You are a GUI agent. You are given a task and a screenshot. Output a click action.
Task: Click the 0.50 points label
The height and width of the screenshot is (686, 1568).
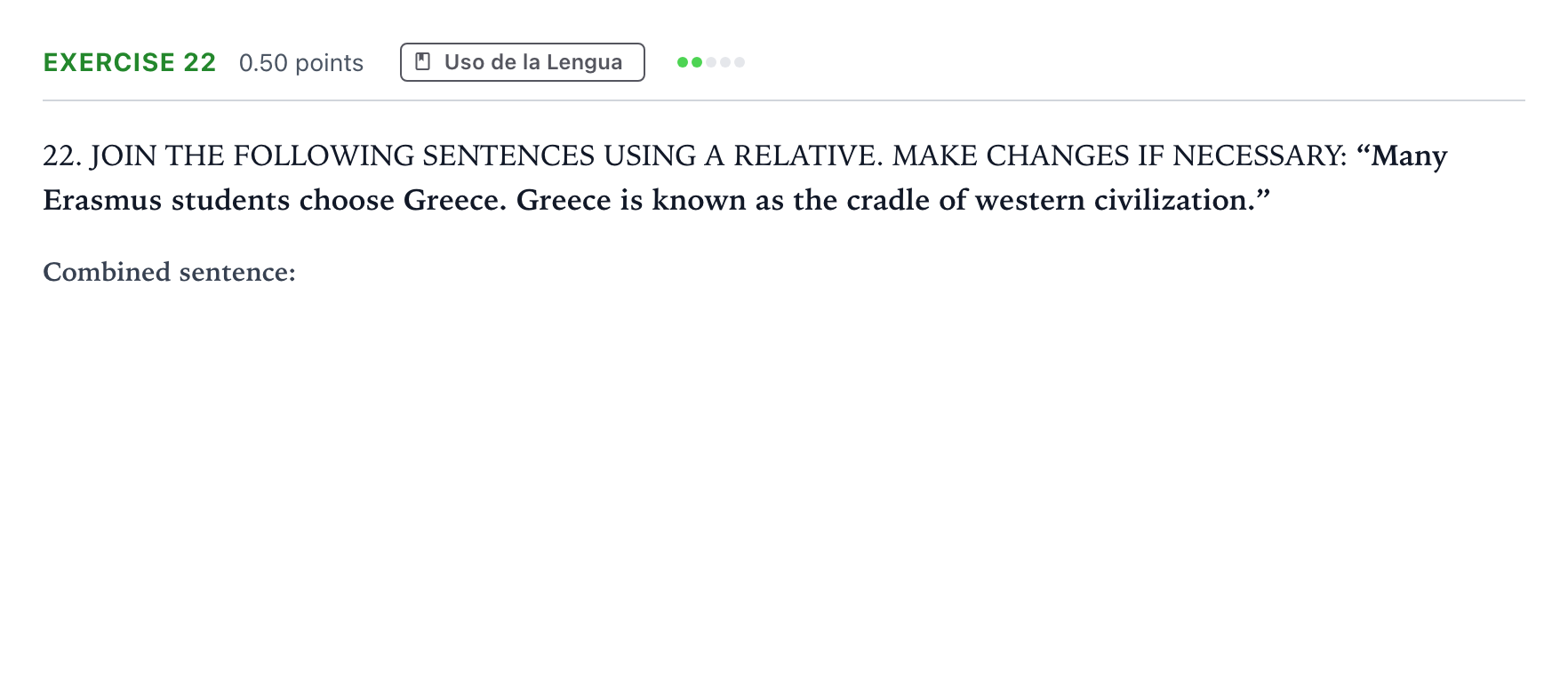(301, 63)
